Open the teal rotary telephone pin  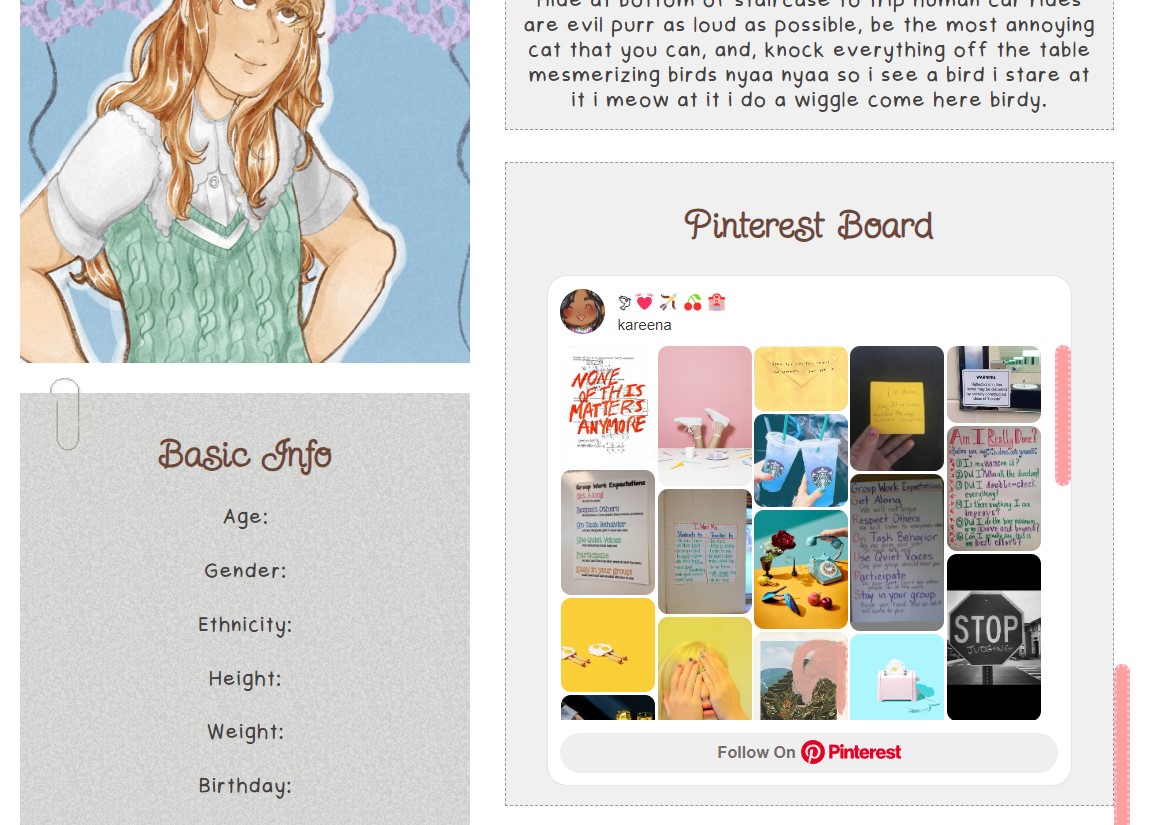(800, 569)
